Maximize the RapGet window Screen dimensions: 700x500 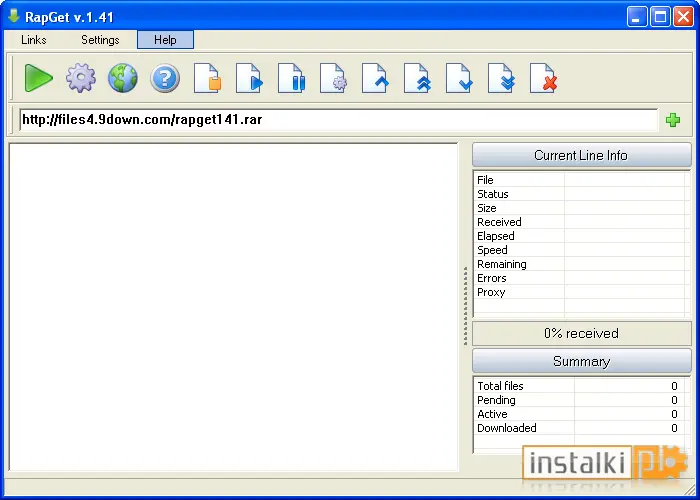660,17
